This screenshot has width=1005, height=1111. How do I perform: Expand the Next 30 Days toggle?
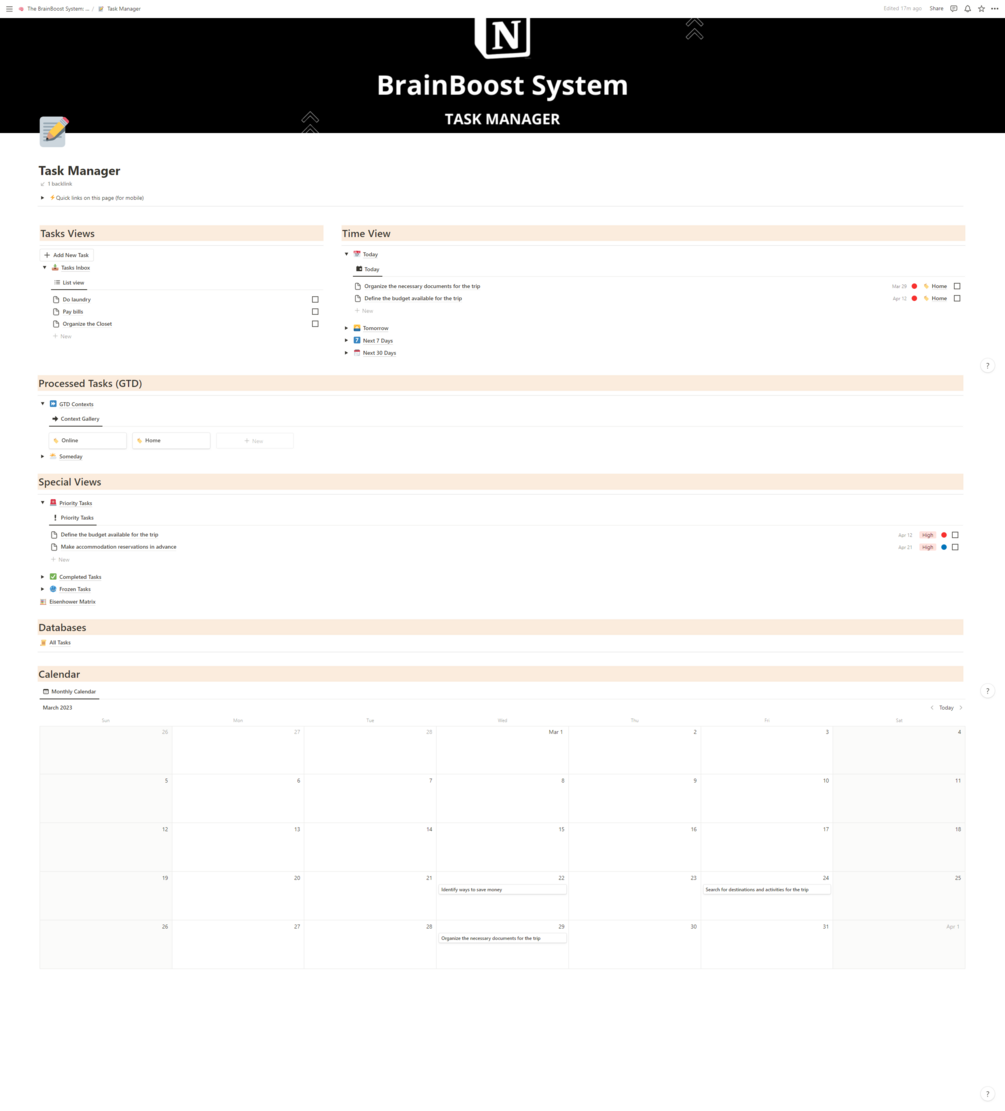point(347,352)
